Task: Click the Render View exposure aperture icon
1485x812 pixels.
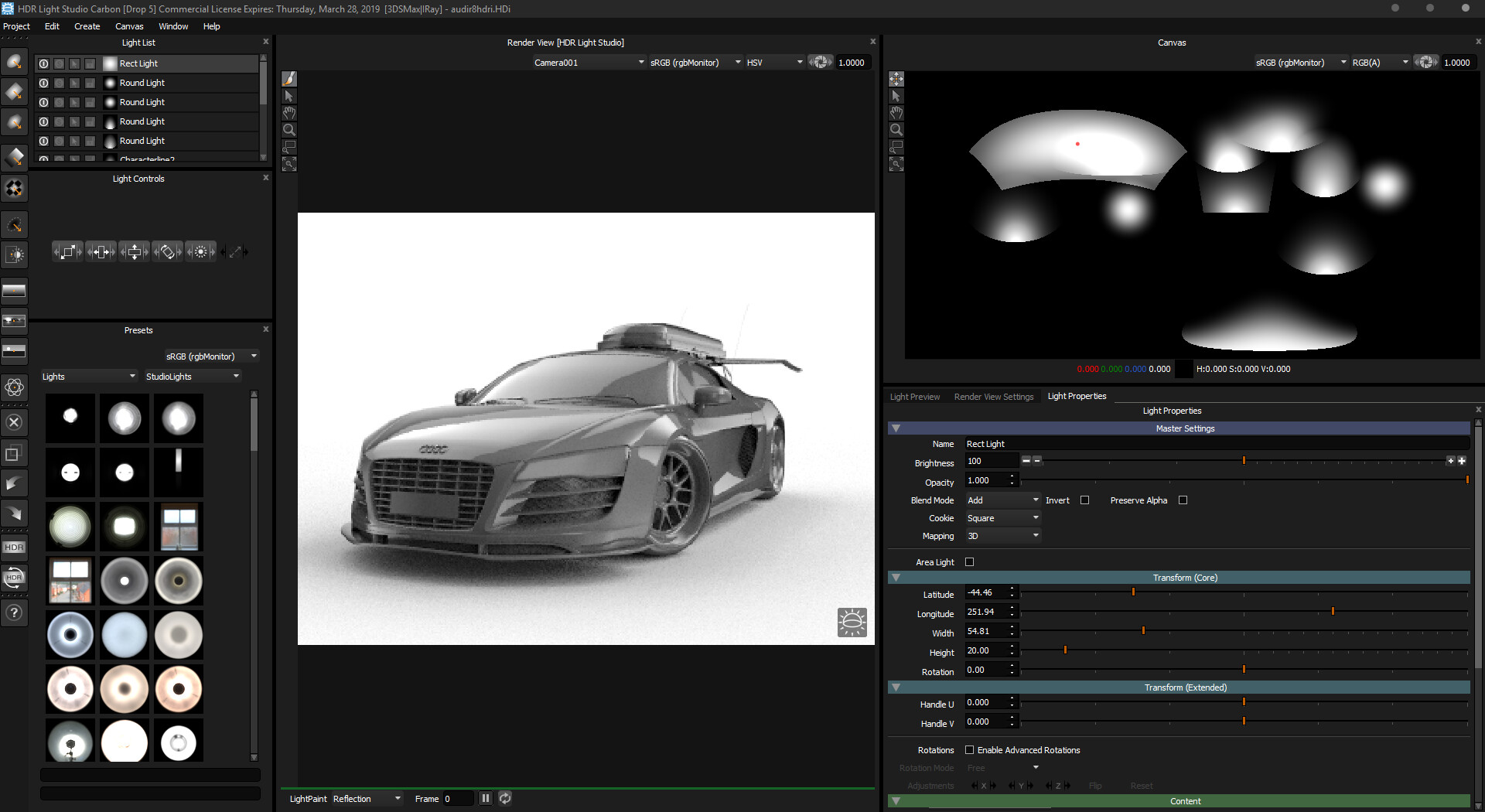Action: coord(820,62)
